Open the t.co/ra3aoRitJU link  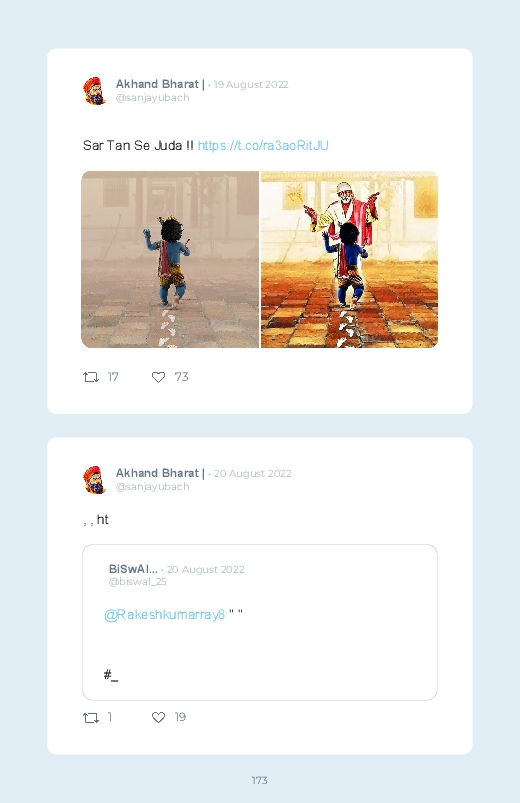263,145
